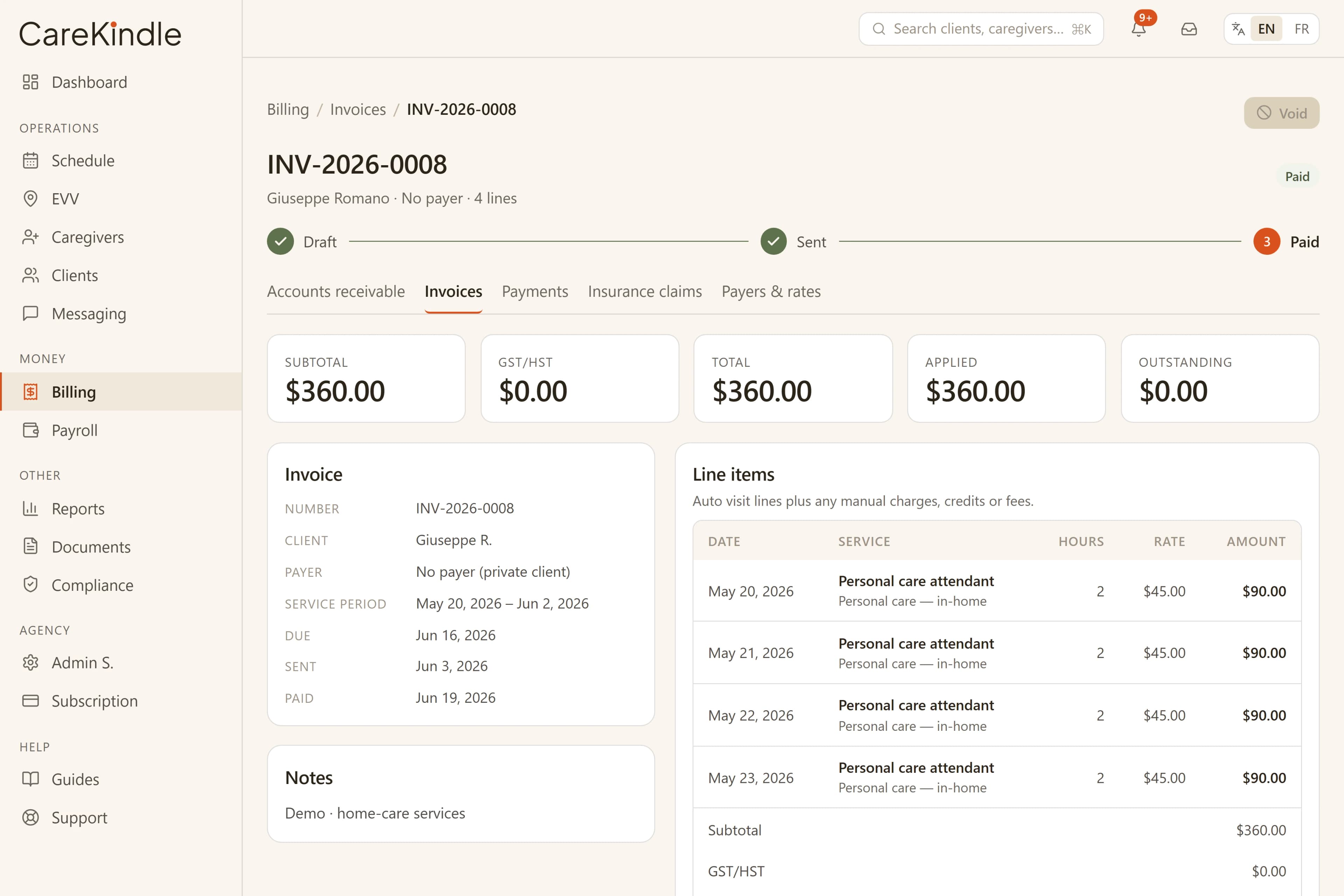Click the Messaging chat bubble icon
This screenshot has height=896, width=1344.
tap(30, 313)
